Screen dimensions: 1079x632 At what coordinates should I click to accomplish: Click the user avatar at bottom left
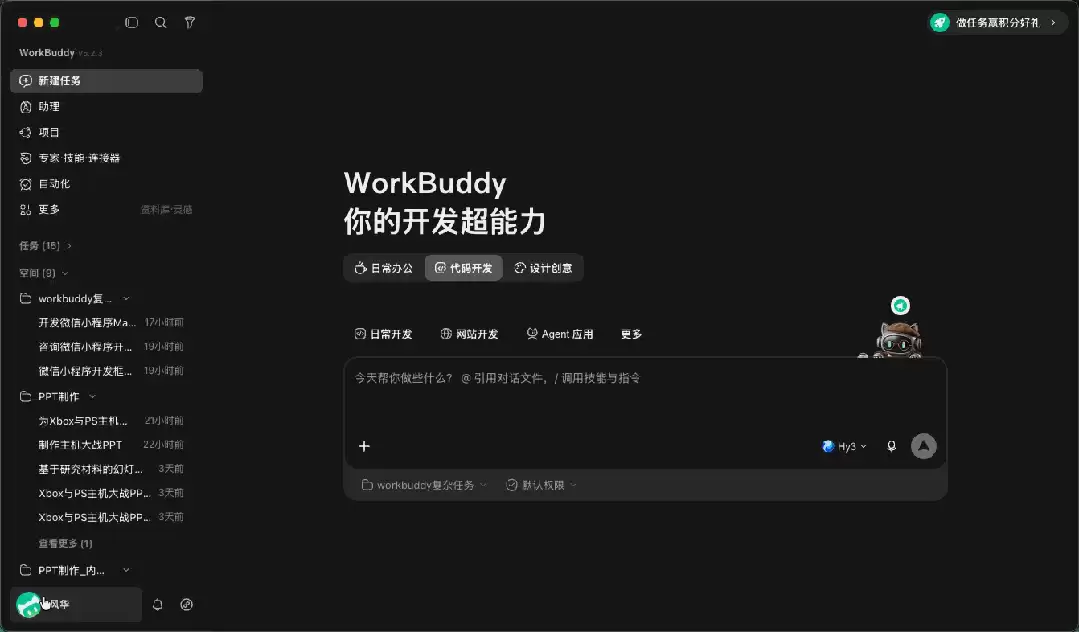(28, 604)
